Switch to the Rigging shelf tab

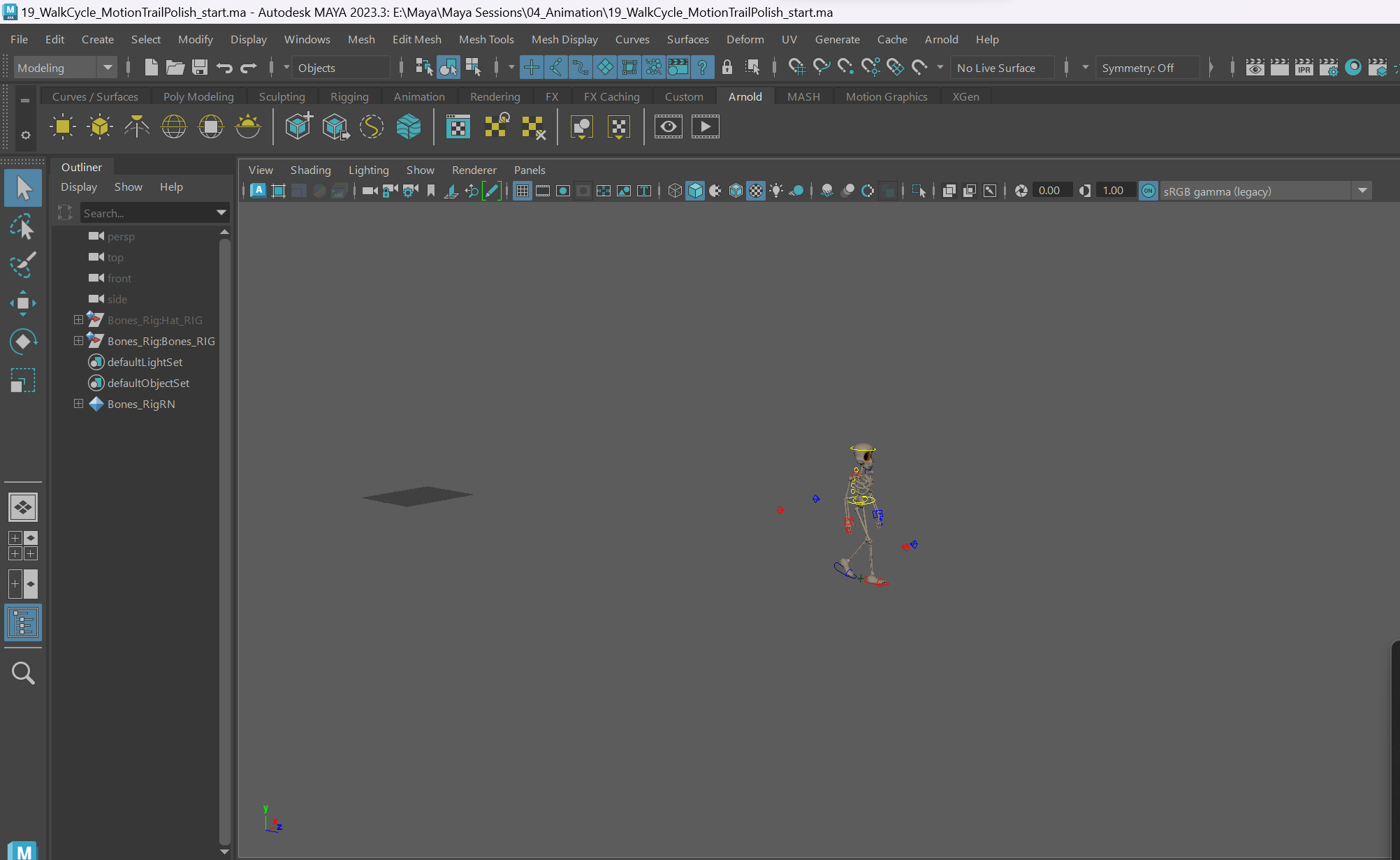(349, 96)
